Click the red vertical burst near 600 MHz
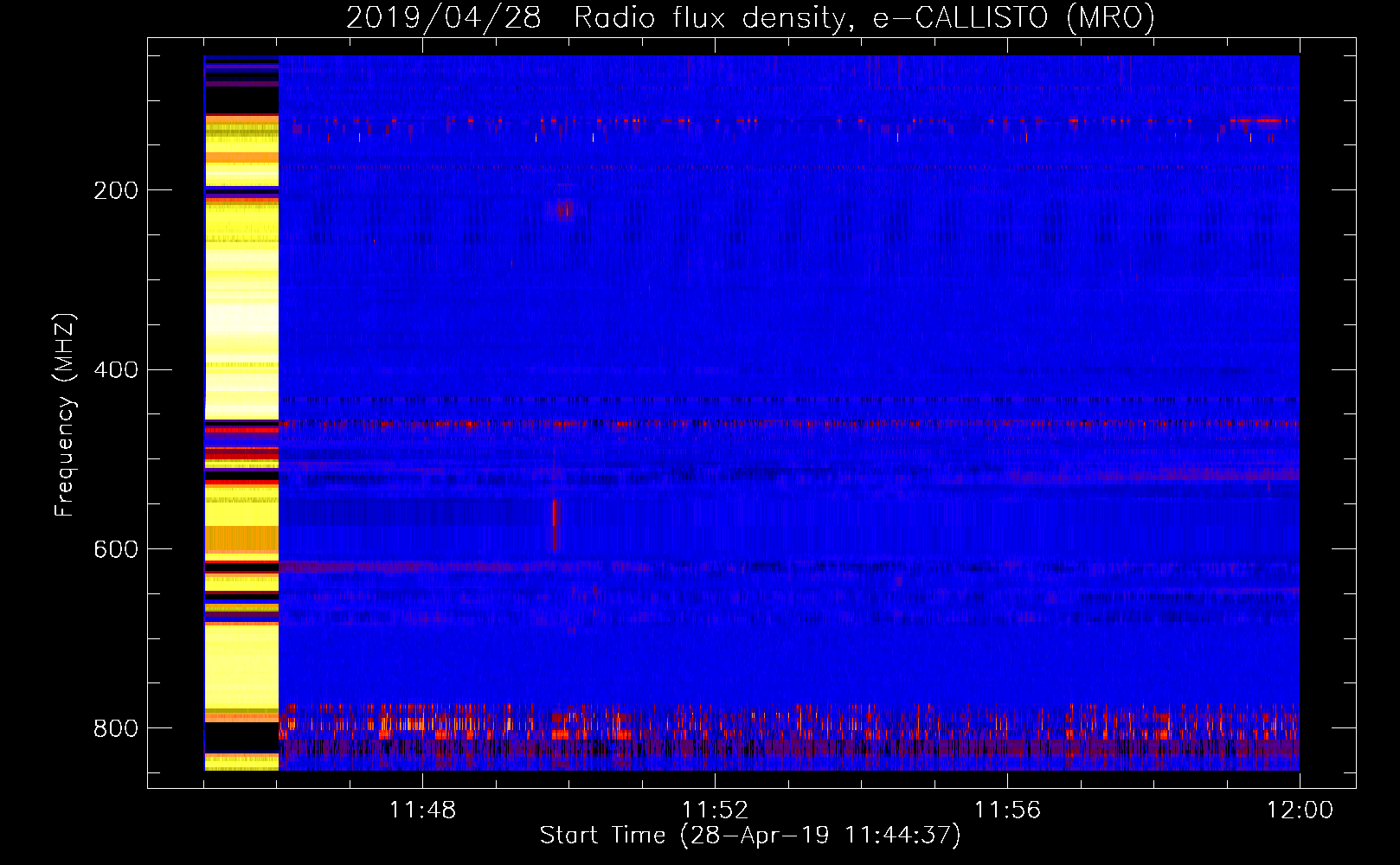 (x=556, y=523)
